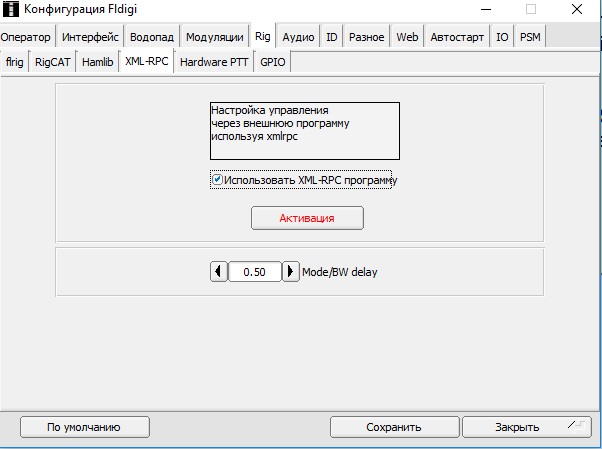Click the Сохранить button
The width and height of the screenshot is (602, 449).
pos(393,427)
